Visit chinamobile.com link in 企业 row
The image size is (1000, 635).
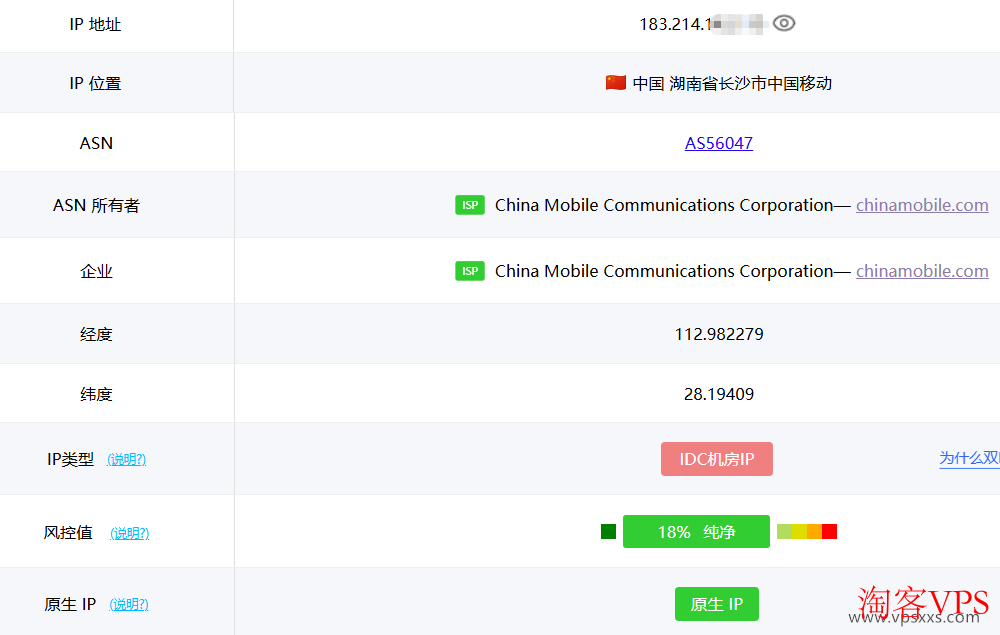pos(922,270)
